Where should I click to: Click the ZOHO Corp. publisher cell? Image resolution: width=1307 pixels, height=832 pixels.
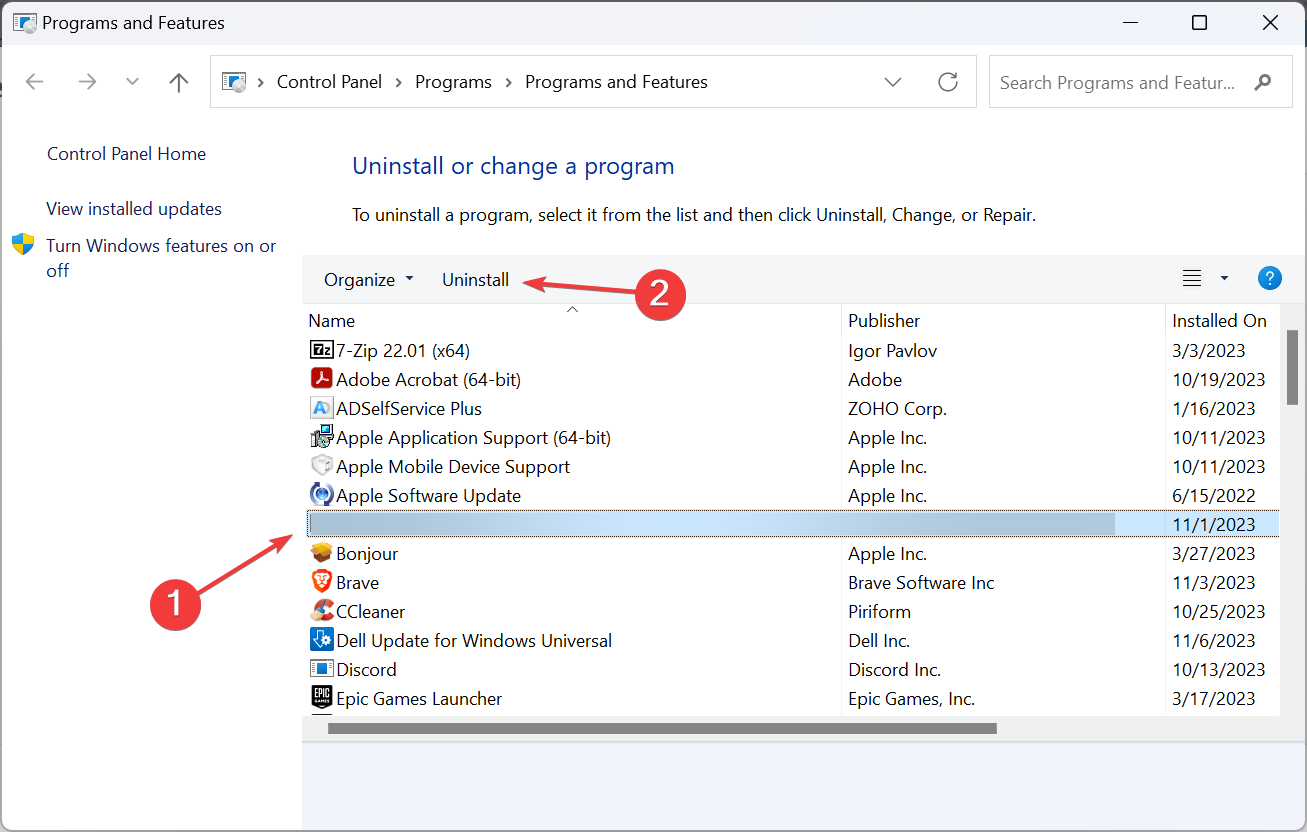tap(897, 408)
